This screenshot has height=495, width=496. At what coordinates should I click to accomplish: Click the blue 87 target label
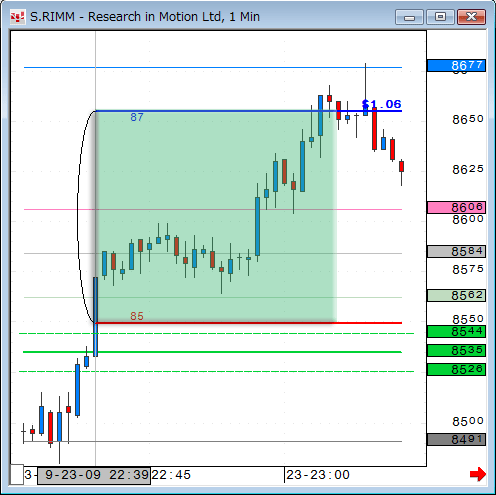click(x=137, y=117)
